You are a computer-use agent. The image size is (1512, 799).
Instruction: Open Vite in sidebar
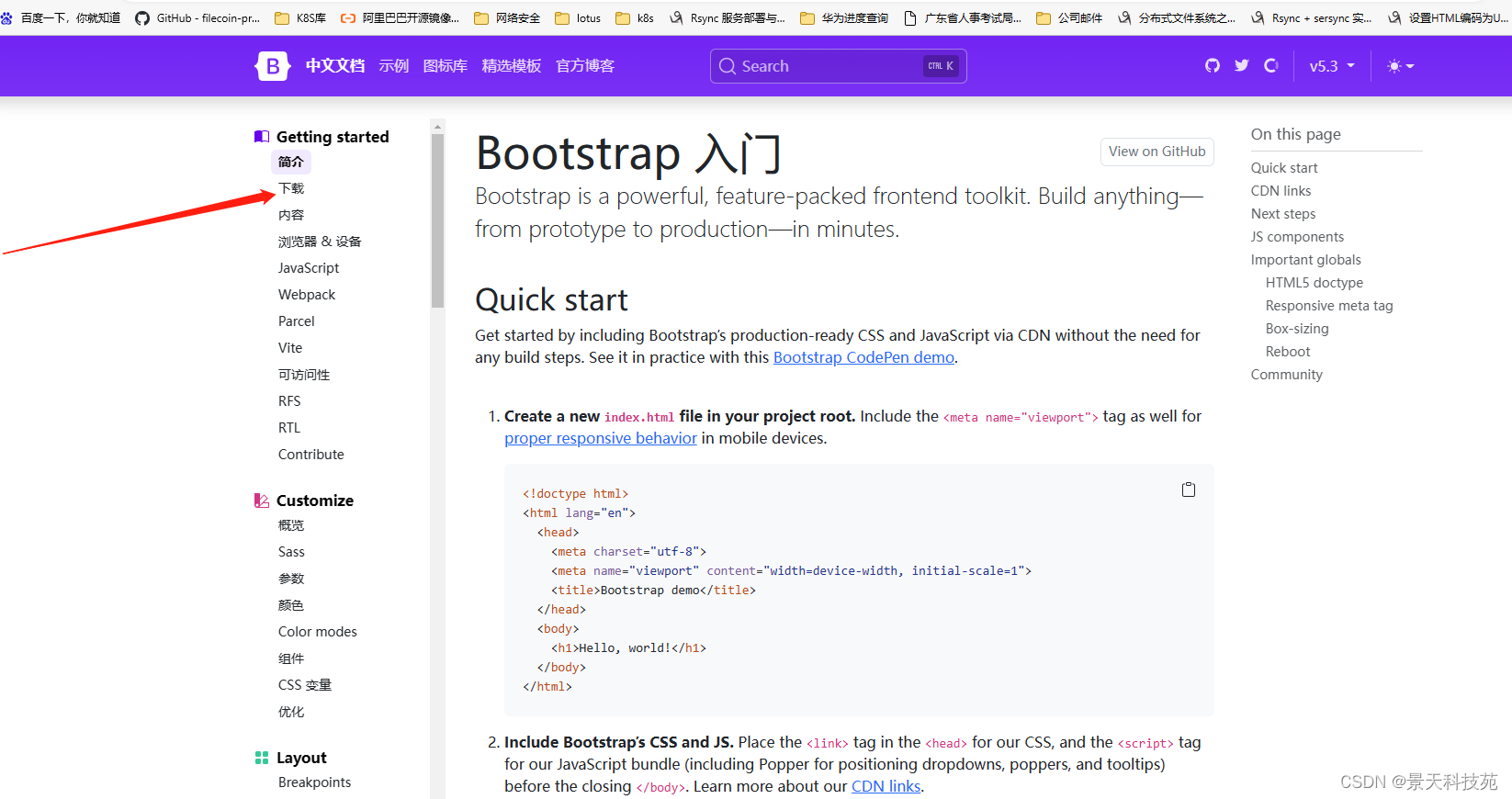tap(290, 348)
